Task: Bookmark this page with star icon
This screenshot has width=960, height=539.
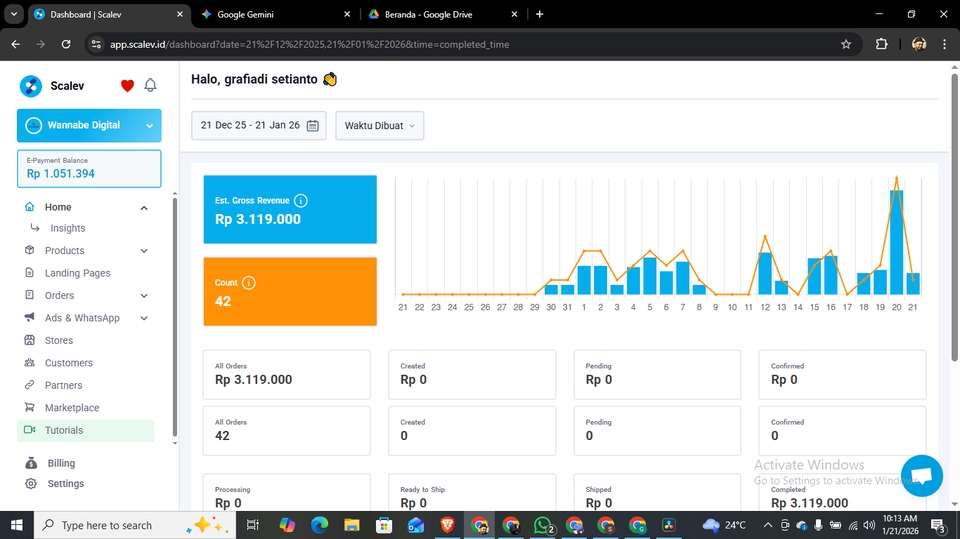Action: pos(846,44)
